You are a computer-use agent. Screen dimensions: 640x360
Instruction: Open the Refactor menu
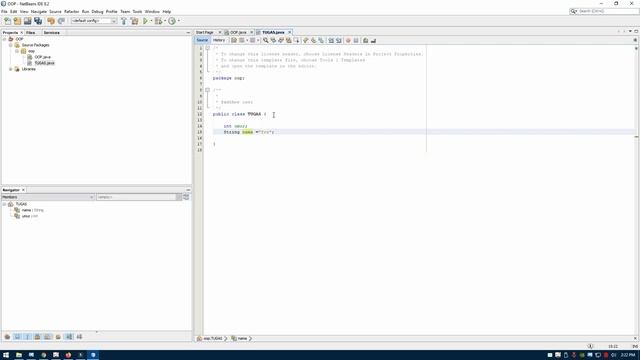71,12
